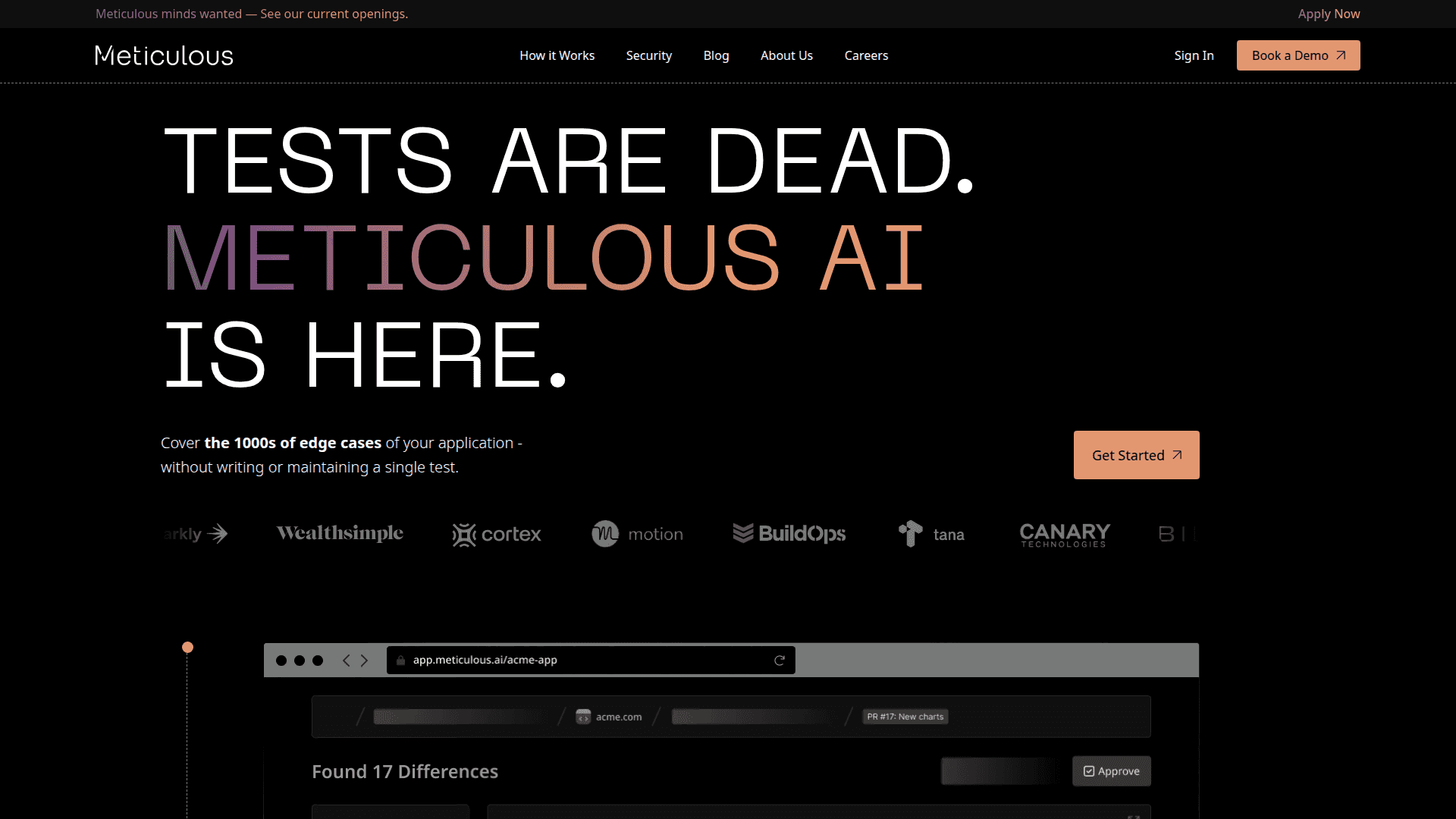Click the Wealthsimple logo
This screenshot has height=819, width=1456.
pos(340,533)
